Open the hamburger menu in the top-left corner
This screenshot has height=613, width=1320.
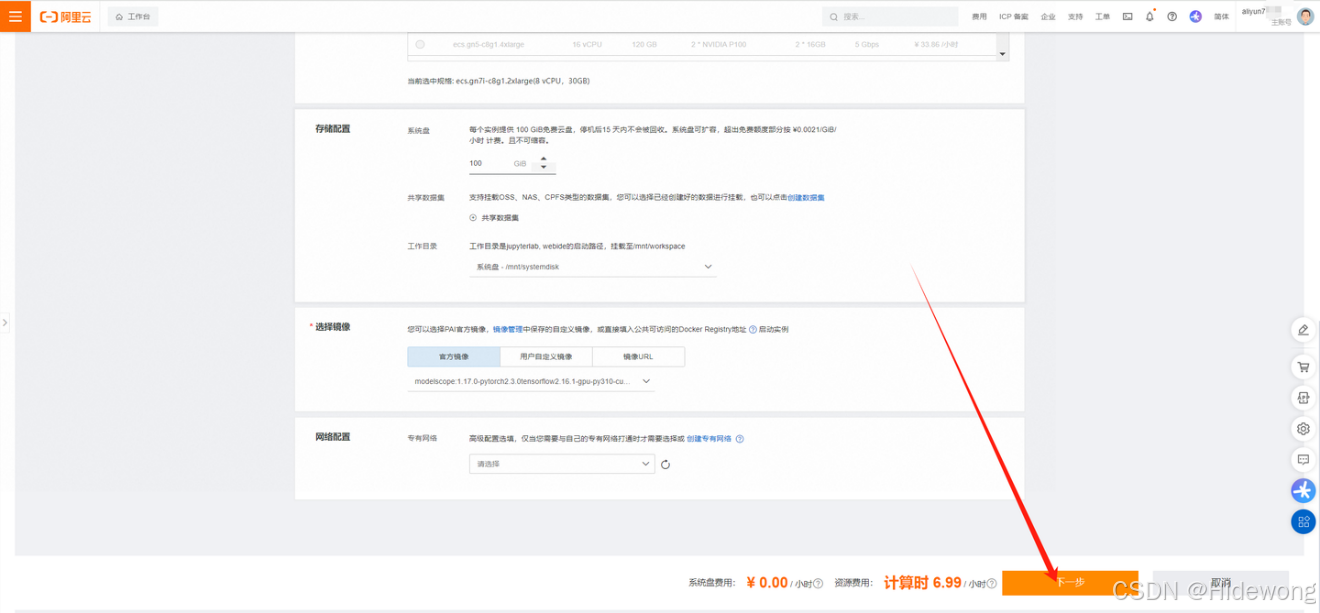coord(15,16)
